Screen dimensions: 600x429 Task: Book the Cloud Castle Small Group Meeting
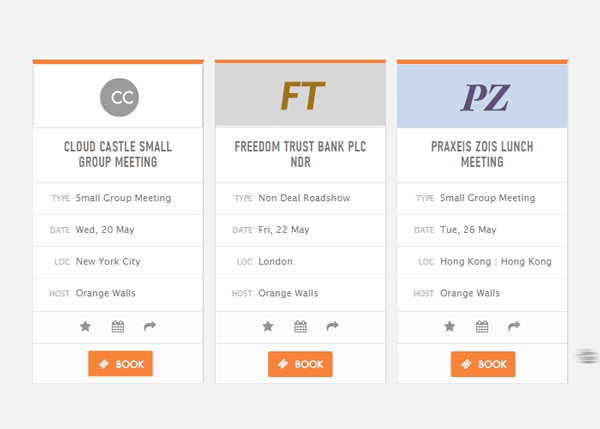point(121,364)
